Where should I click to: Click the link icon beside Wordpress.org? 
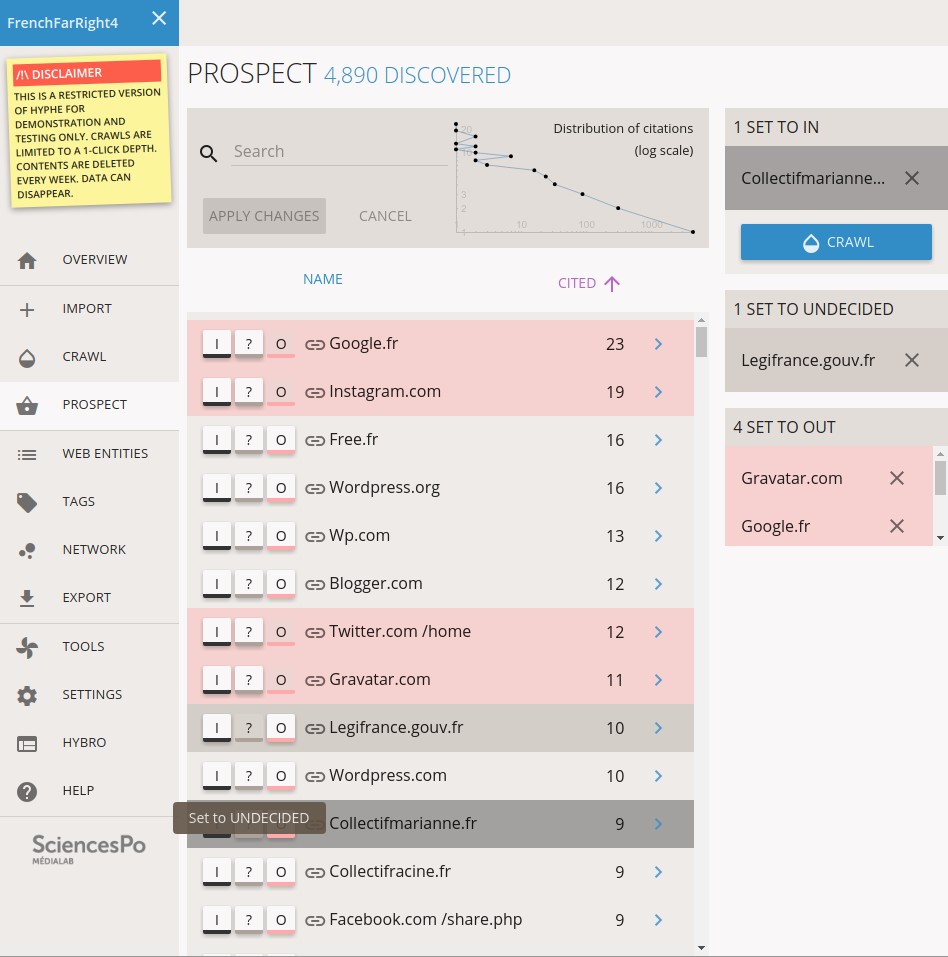[315, 489]
